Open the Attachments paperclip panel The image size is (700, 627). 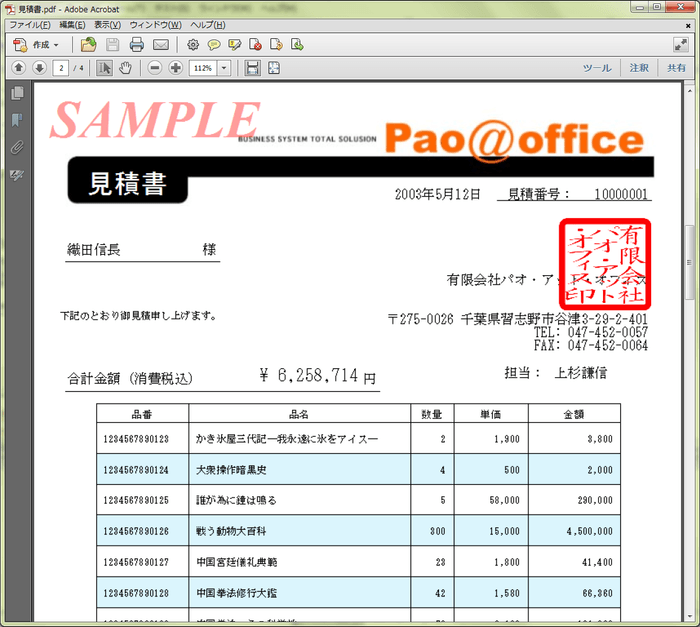click(x=16, y=147)
